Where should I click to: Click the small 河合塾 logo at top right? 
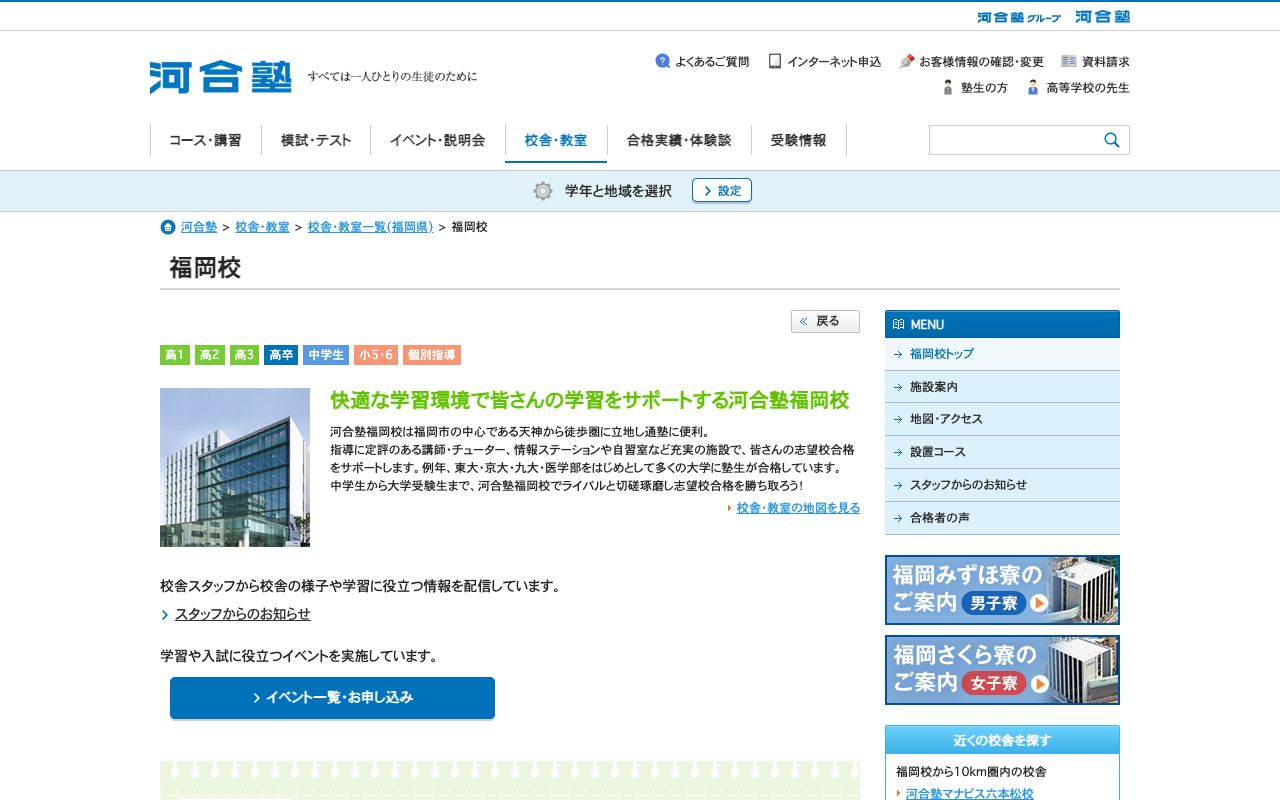(1102, 16)
